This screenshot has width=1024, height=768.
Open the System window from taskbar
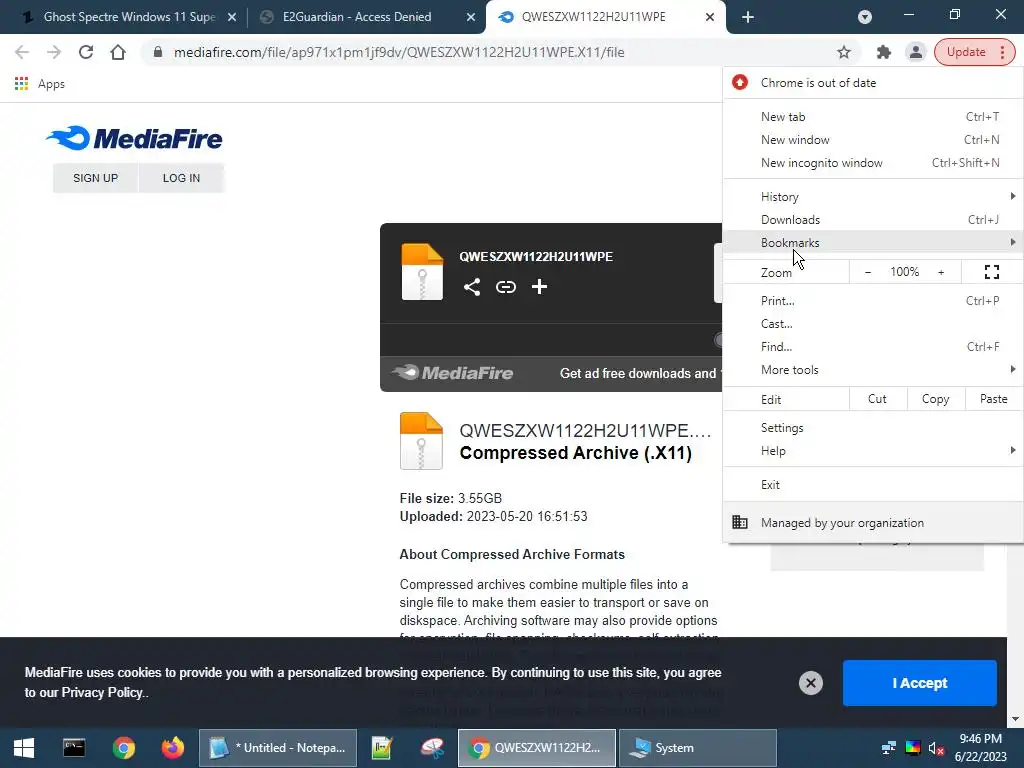point(697,748)
